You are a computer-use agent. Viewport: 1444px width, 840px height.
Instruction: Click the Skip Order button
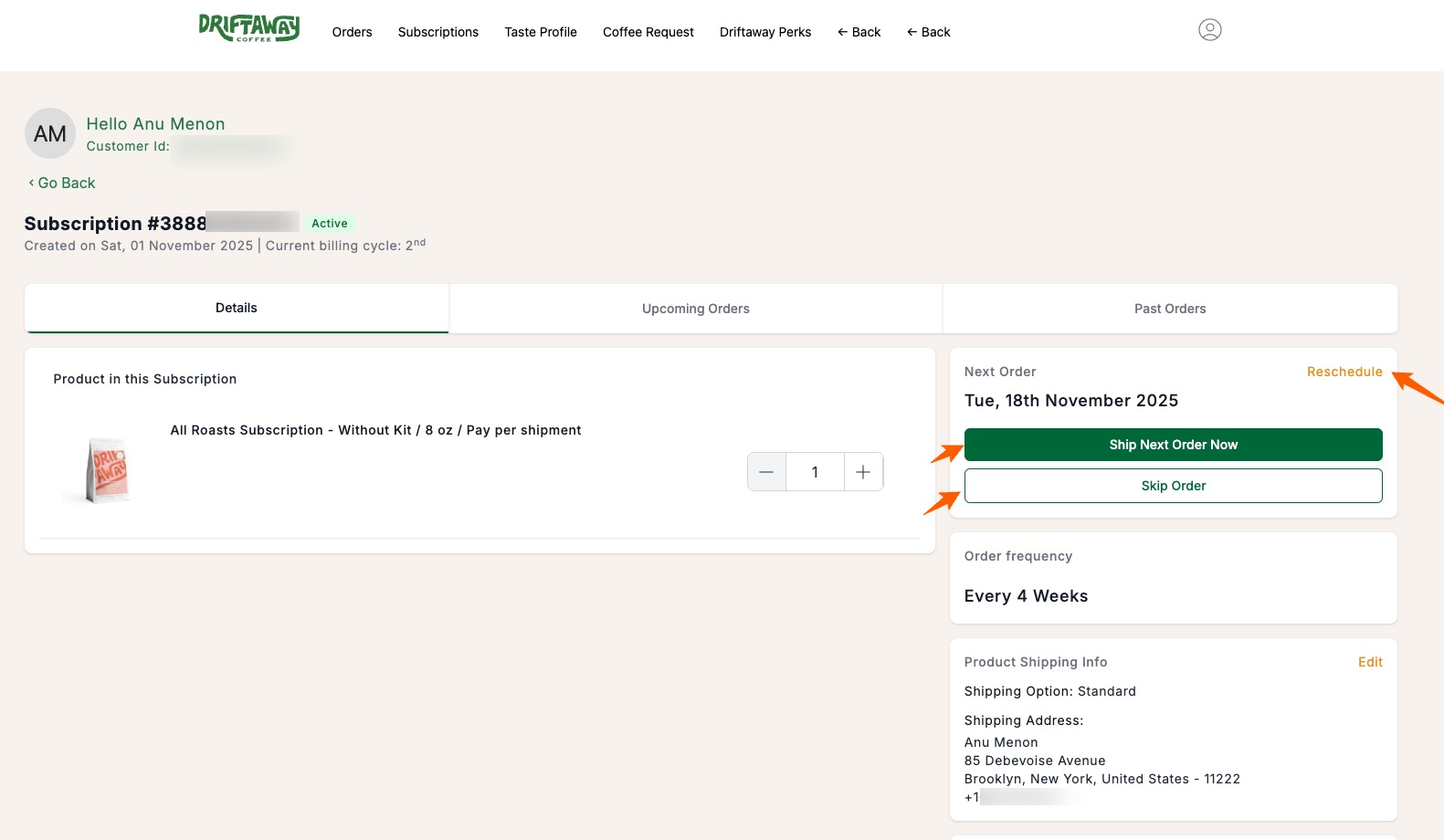(1173, 486)
